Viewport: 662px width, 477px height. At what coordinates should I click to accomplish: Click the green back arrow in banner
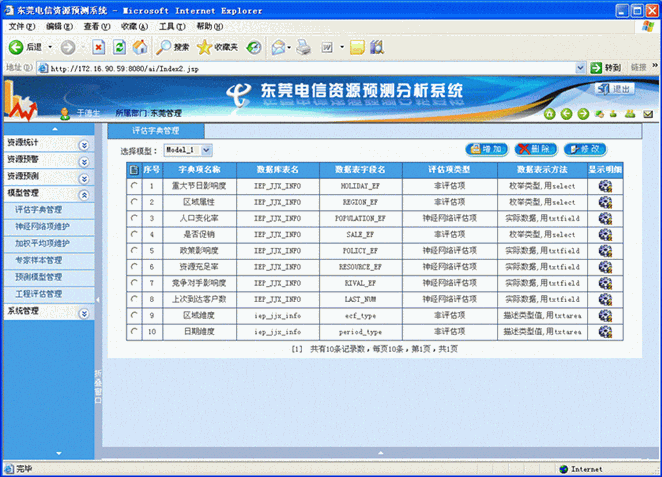click(566, 114)
